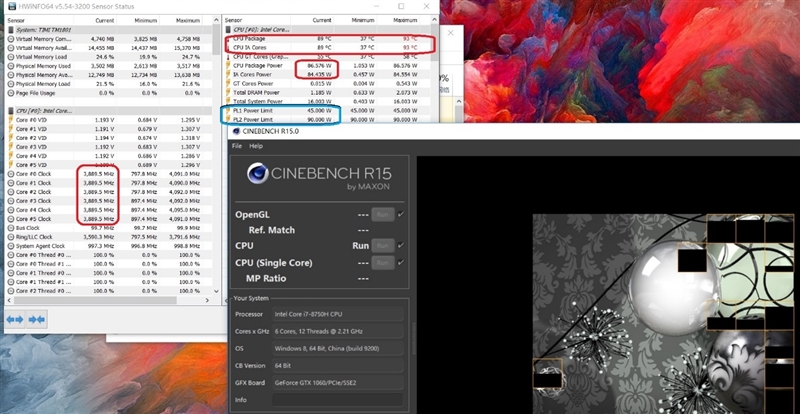Click the left navigation arrows icon in HWiNFO

15,319
